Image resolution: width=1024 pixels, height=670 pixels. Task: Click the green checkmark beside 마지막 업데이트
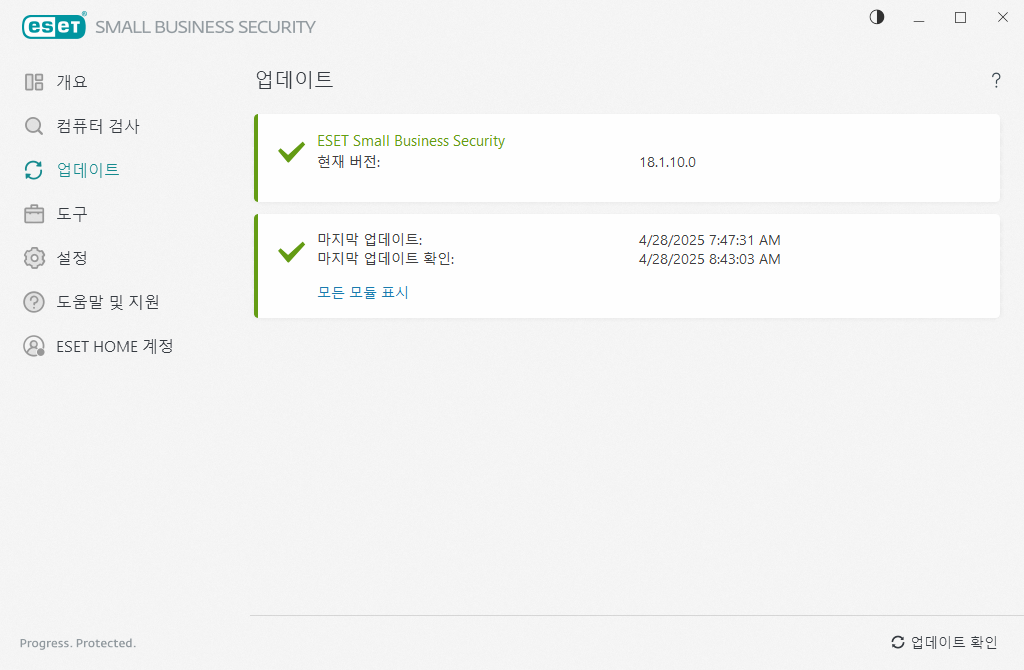click(x=291, y=251)
